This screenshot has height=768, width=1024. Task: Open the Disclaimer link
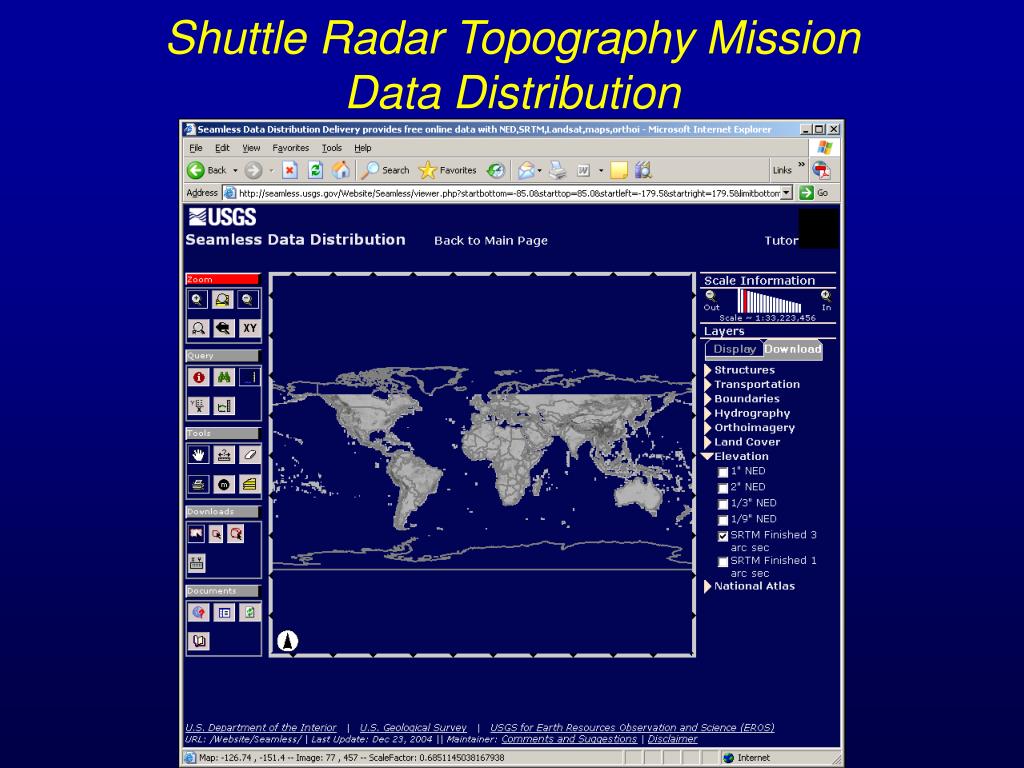click(673, 739)
